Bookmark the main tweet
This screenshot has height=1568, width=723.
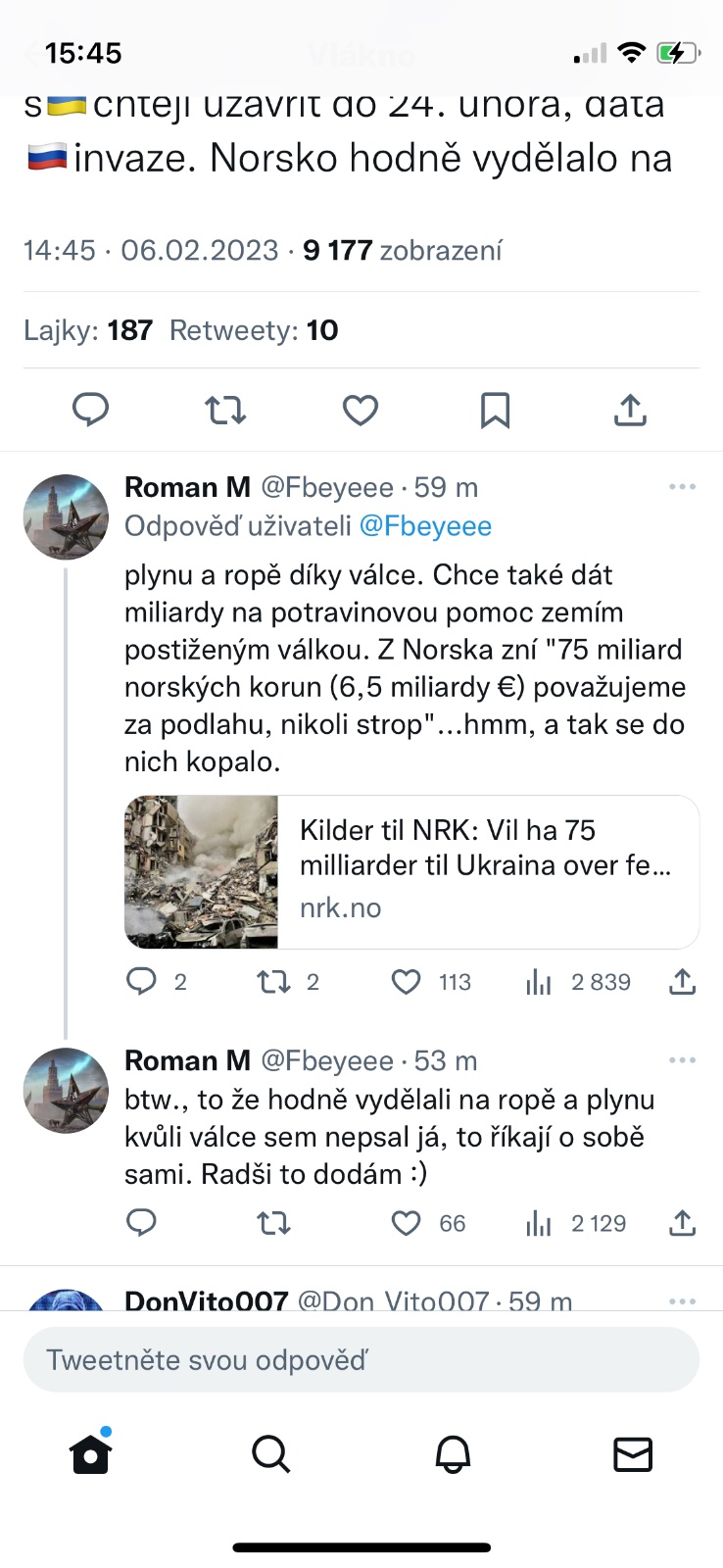tap(495, 410)
